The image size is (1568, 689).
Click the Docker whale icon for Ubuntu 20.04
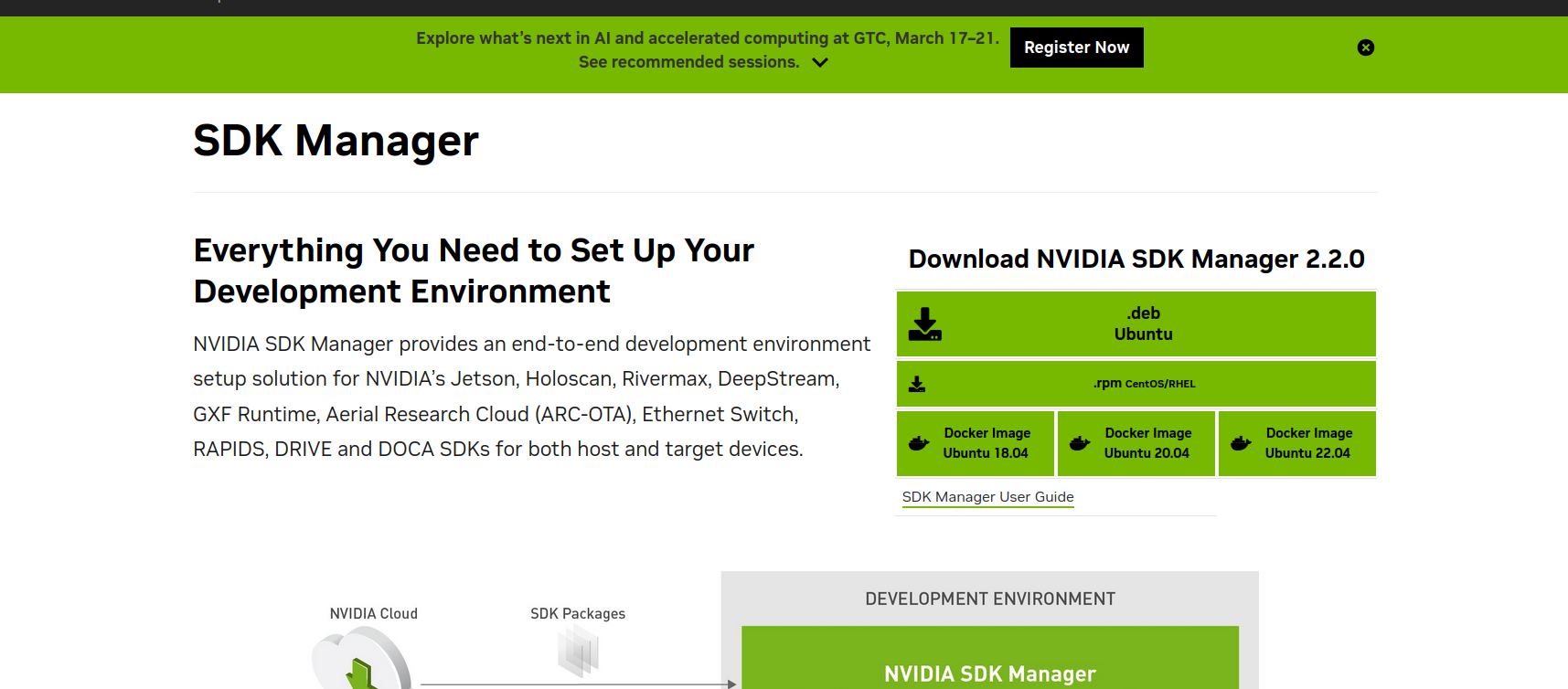tap(1080, 443)
